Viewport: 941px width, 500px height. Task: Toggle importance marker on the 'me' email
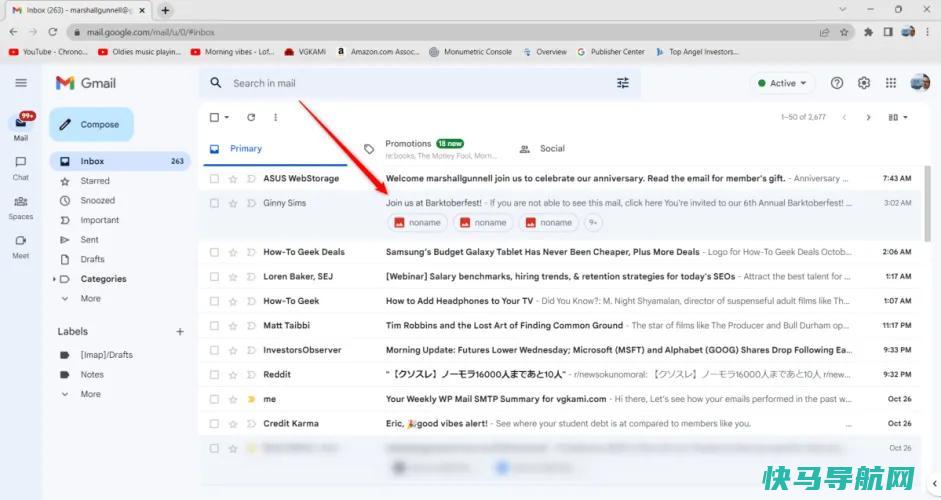pos(251,399)
